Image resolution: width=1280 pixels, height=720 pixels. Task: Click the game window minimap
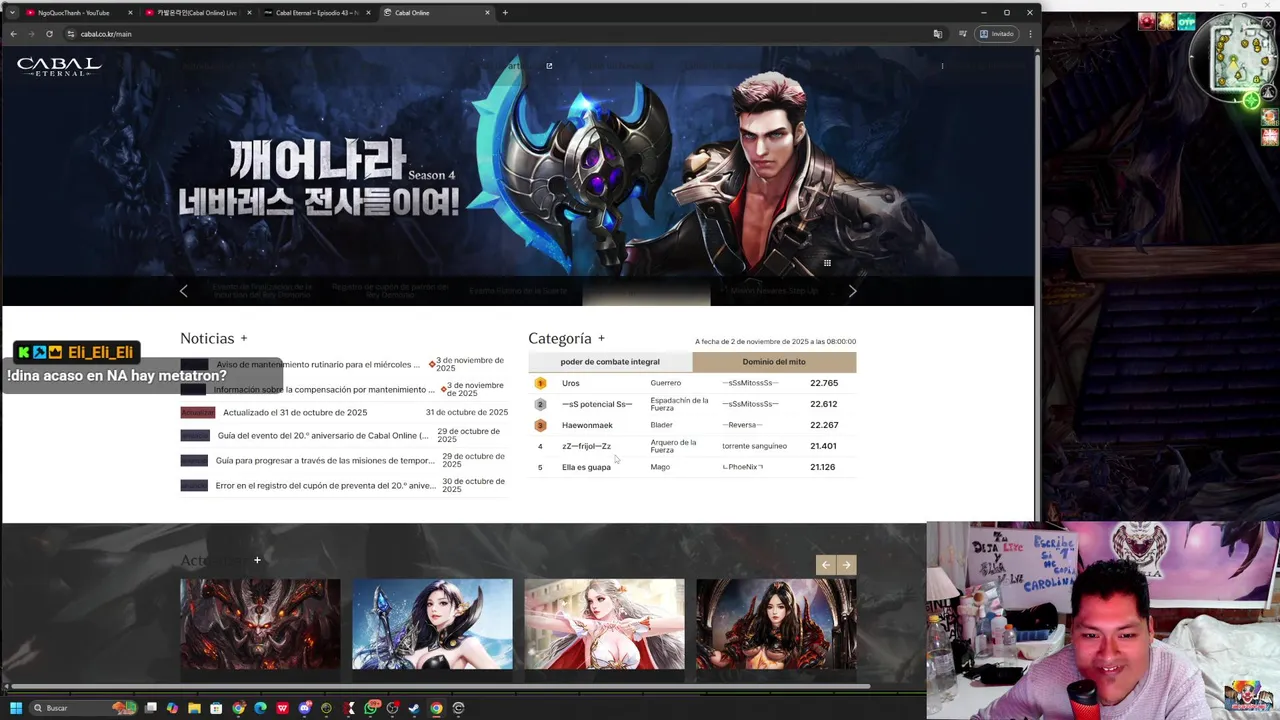[x=1235, y=57]
